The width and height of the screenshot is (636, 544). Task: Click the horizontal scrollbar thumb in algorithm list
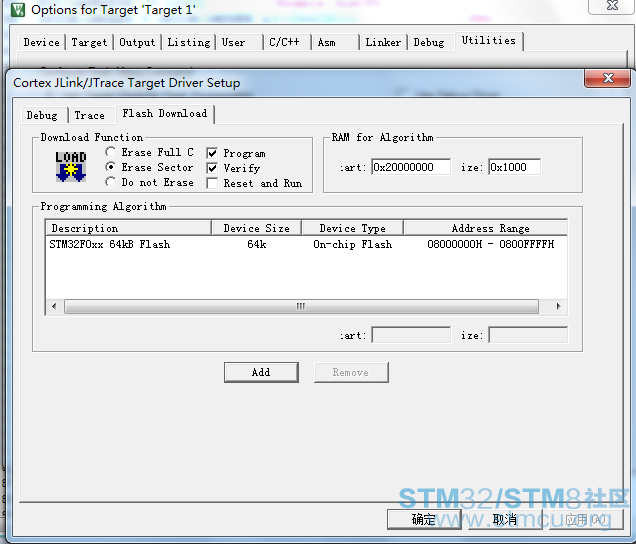tap(301, 306)
